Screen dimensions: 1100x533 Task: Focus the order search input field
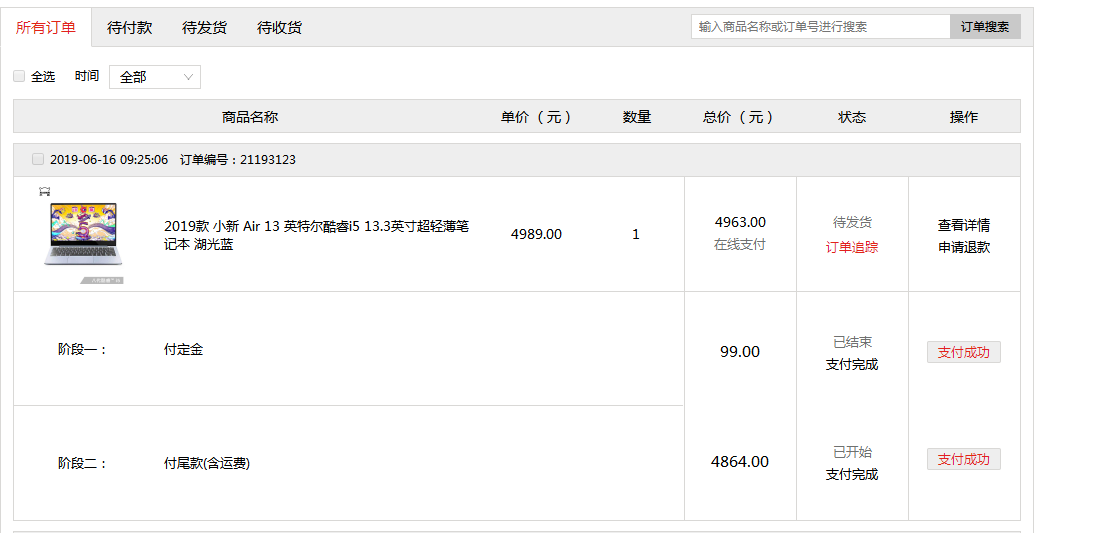click(821, 27)
